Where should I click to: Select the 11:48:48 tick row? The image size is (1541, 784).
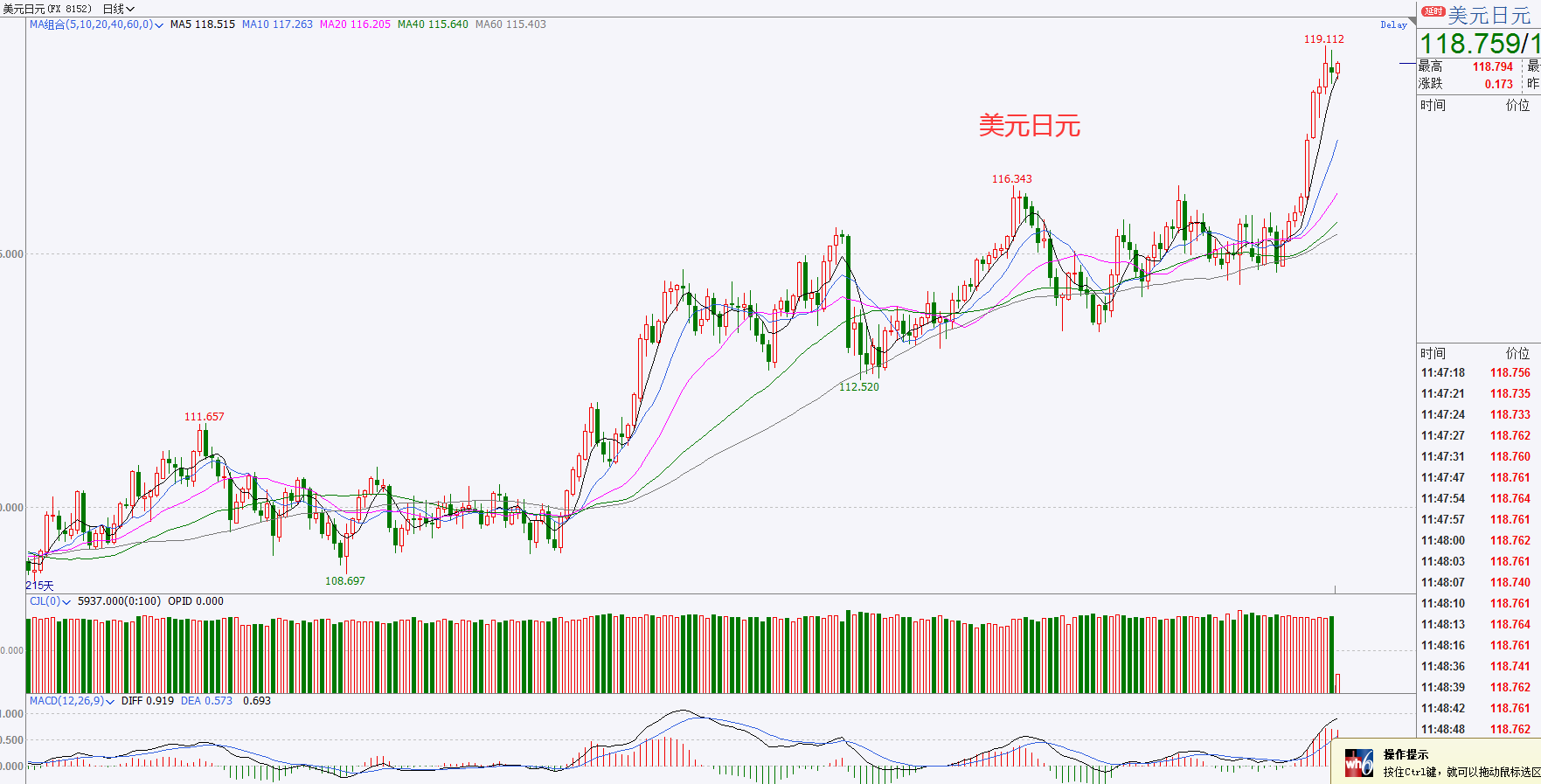1476,730
